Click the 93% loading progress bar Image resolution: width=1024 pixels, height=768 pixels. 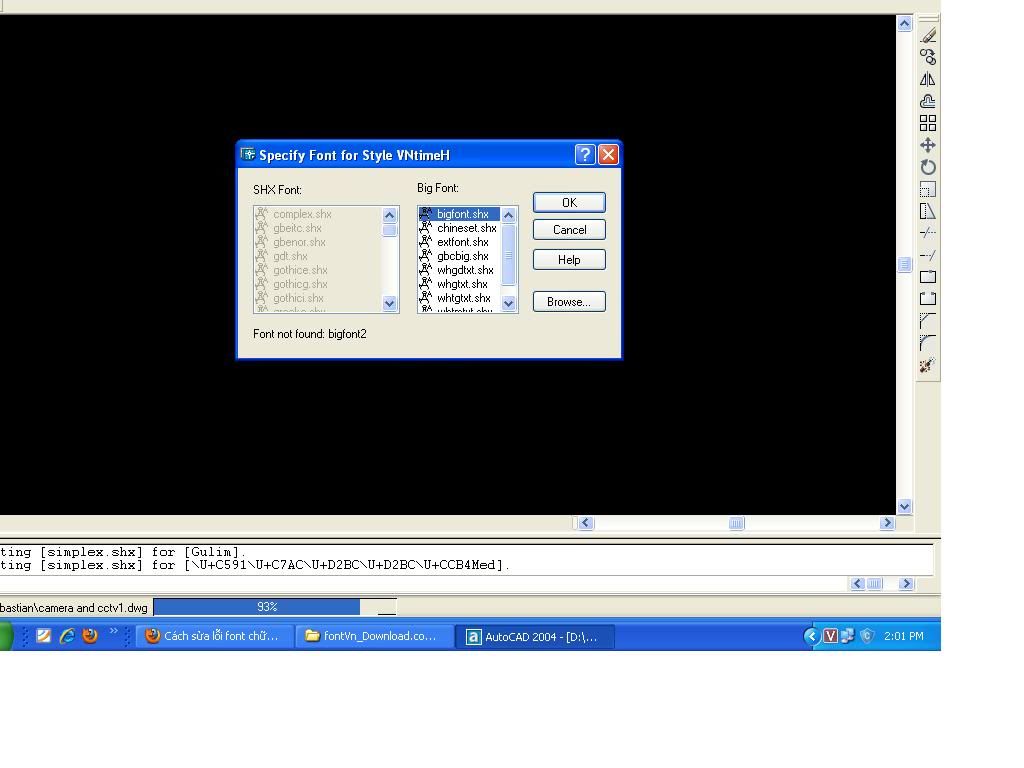coord(274,607)
